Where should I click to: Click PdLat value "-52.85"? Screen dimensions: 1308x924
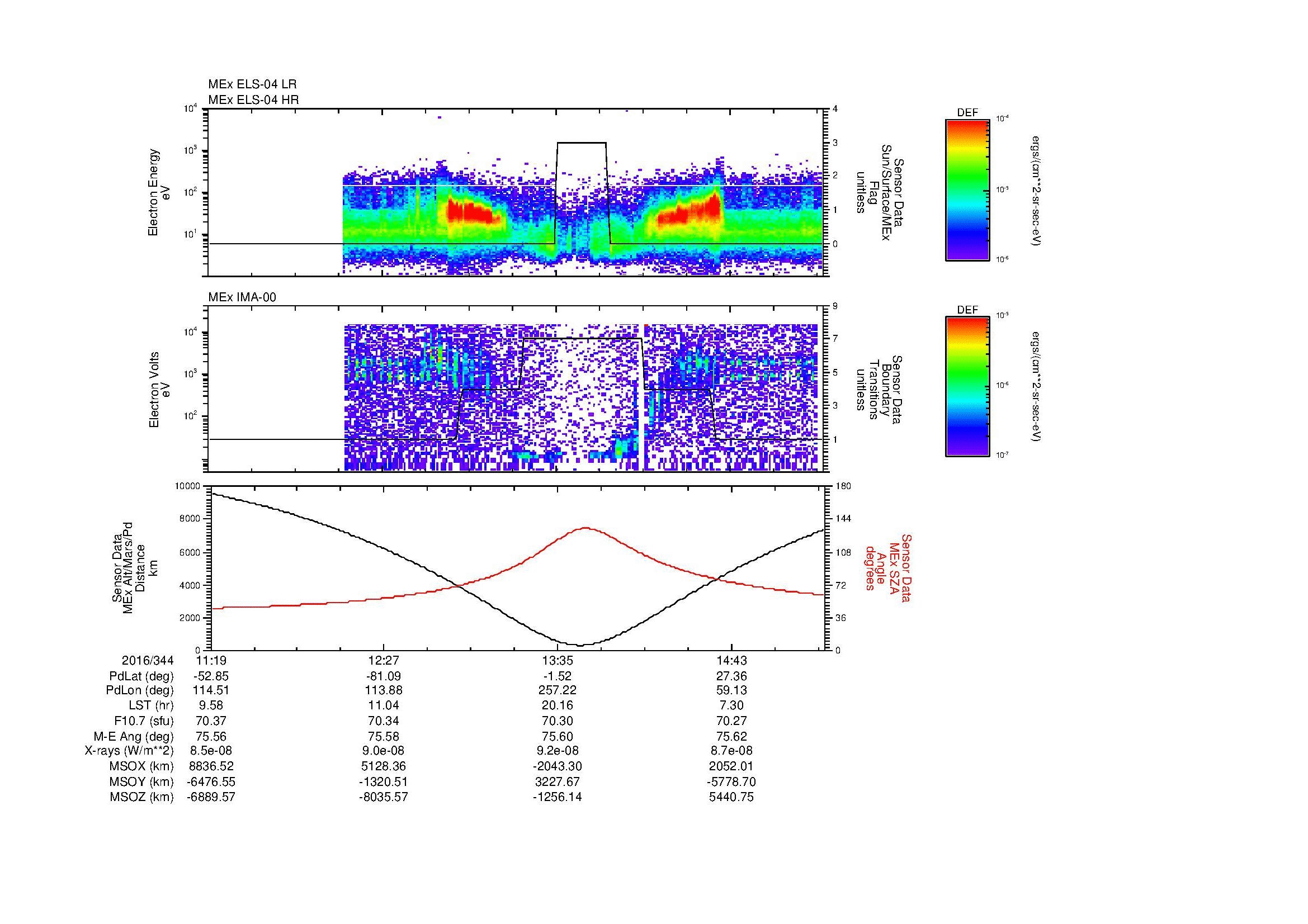(x=211, y=676)
